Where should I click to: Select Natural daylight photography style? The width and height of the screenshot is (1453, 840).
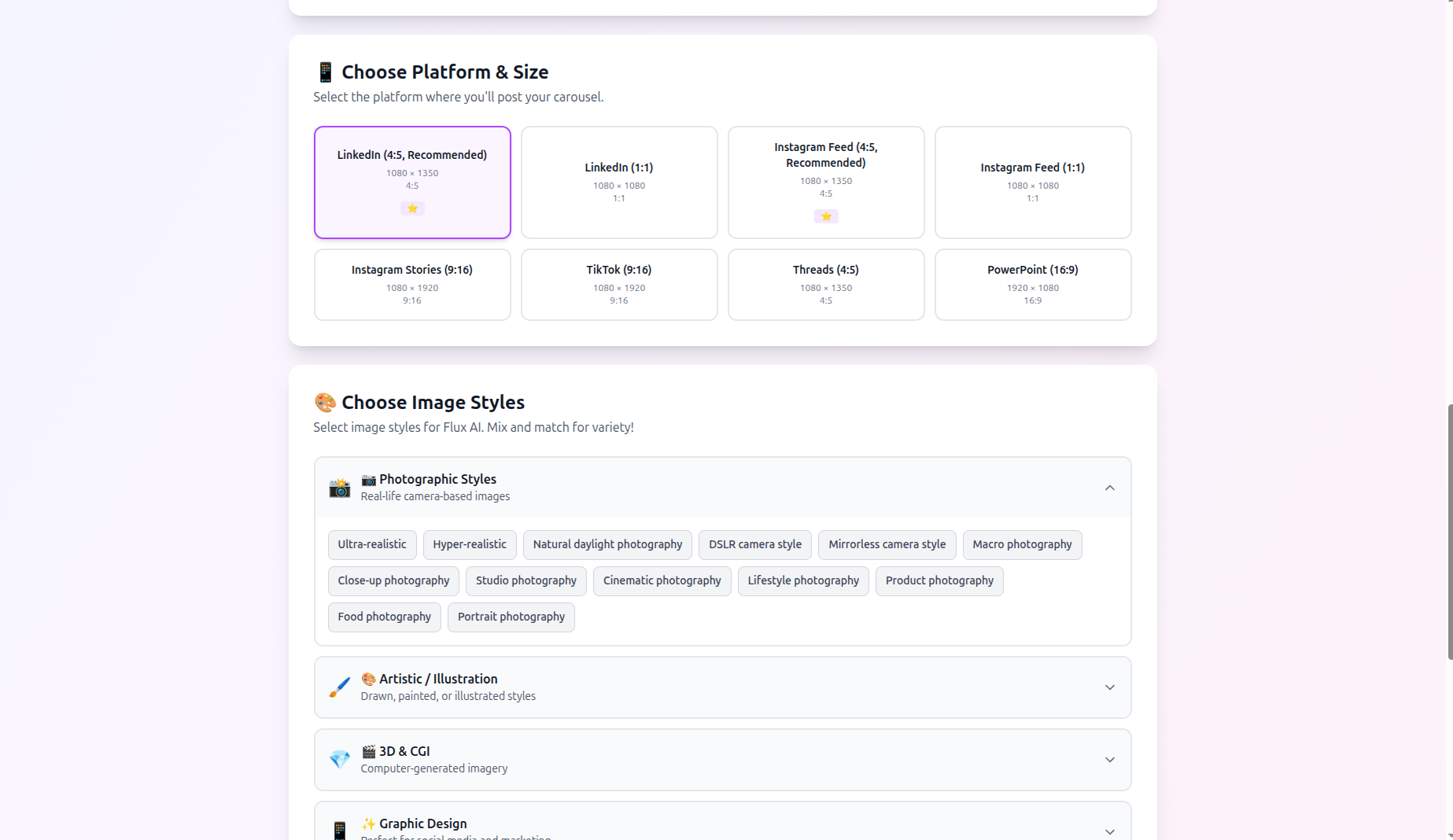(607, 545)
